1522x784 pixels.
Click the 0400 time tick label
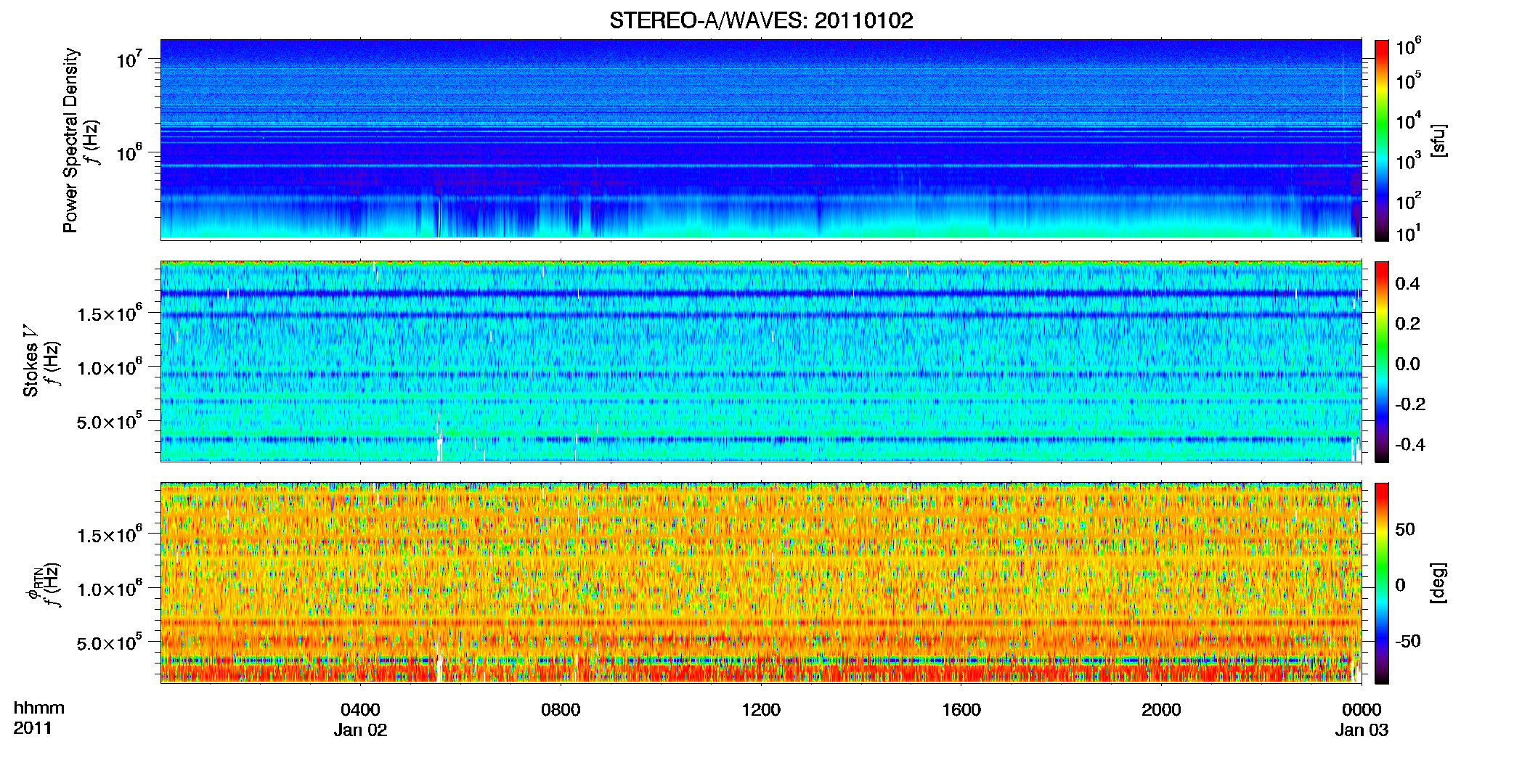click(360, 709)
